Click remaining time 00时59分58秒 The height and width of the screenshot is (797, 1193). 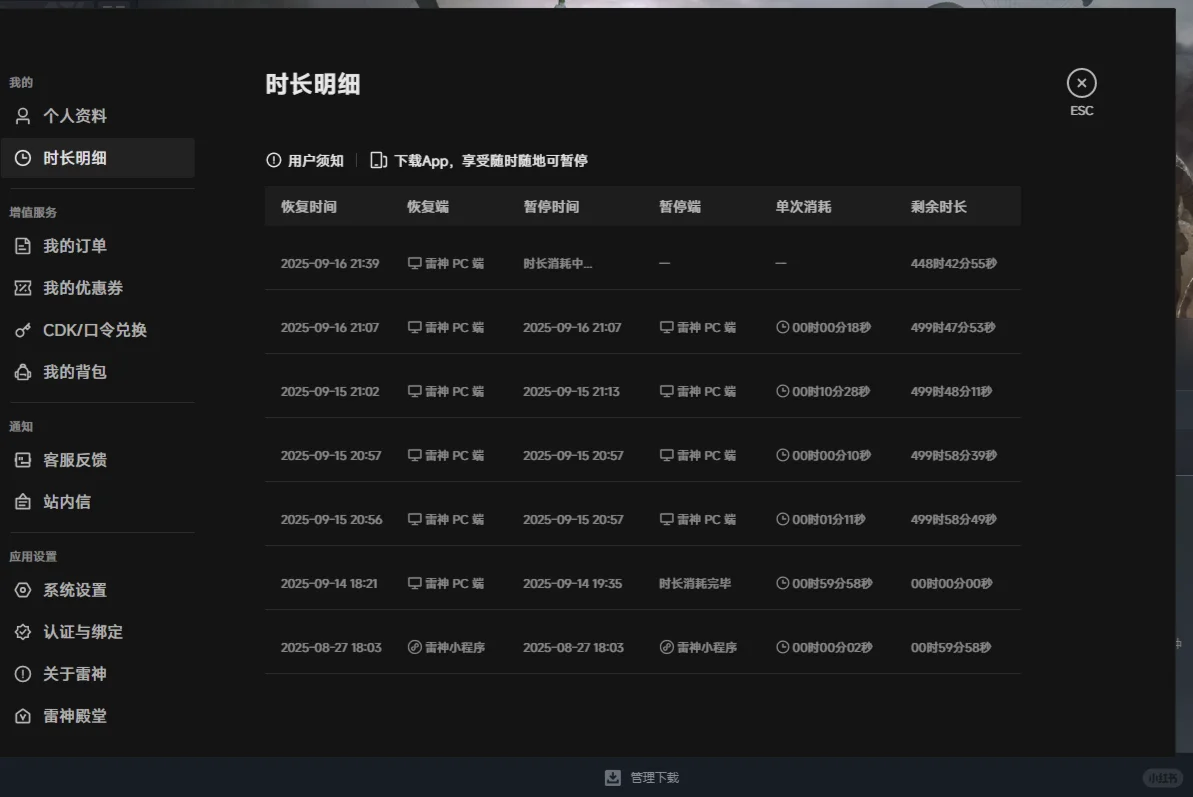[x=951, y=647]
